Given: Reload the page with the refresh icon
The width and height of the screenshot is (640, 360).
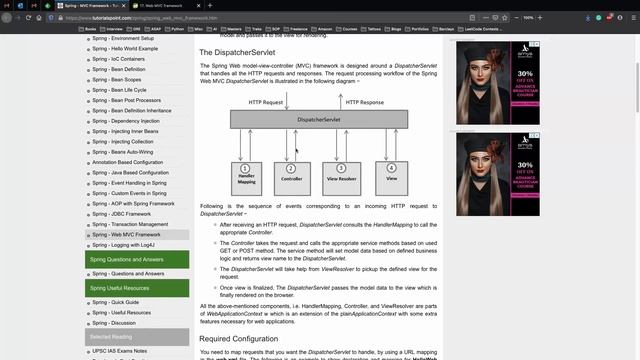Looking at the screenshot, I should (28, 18).
